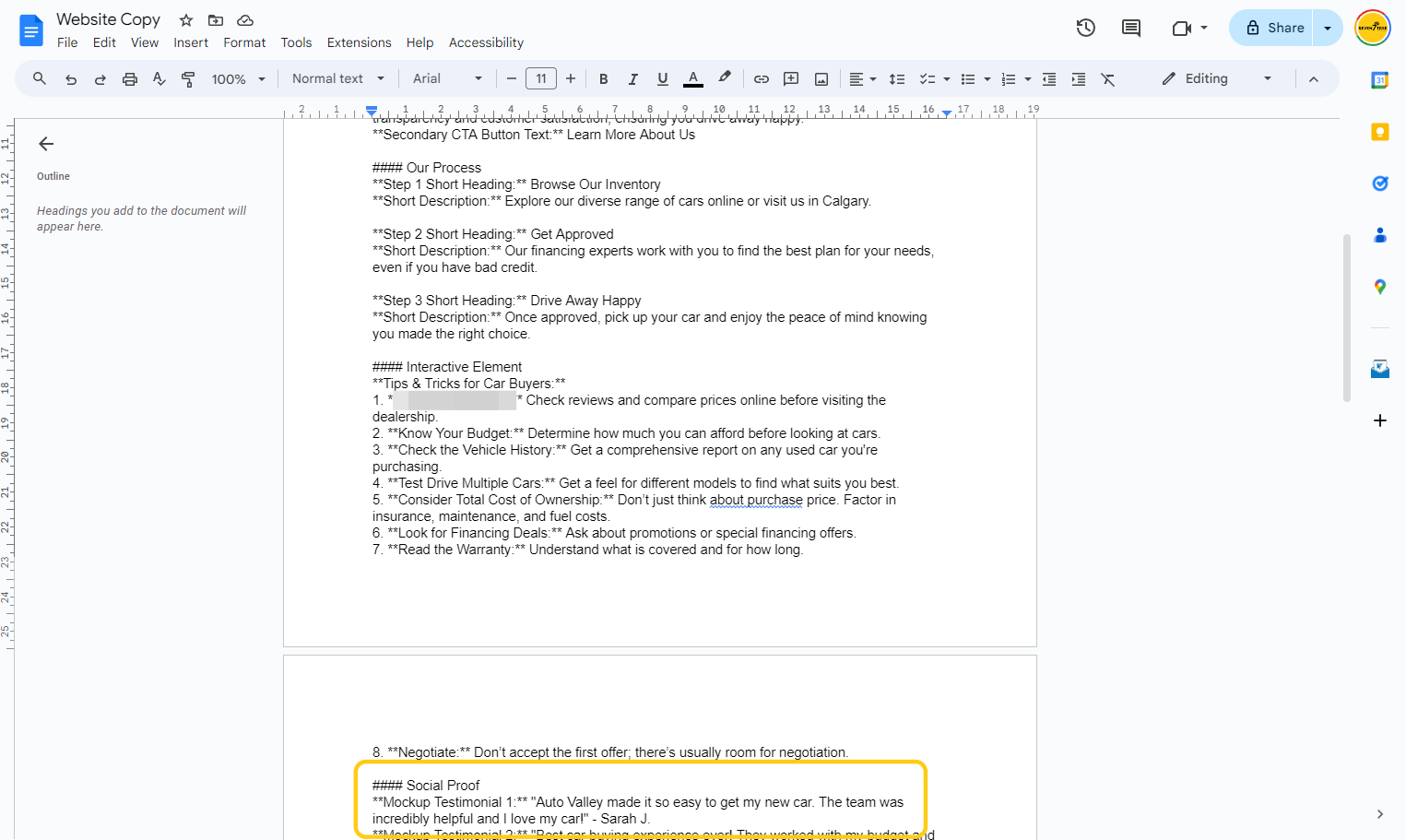This screenshot has height=840, width=1406.
Task: Open the Google Docs home icon
Action: coord(31,30)
